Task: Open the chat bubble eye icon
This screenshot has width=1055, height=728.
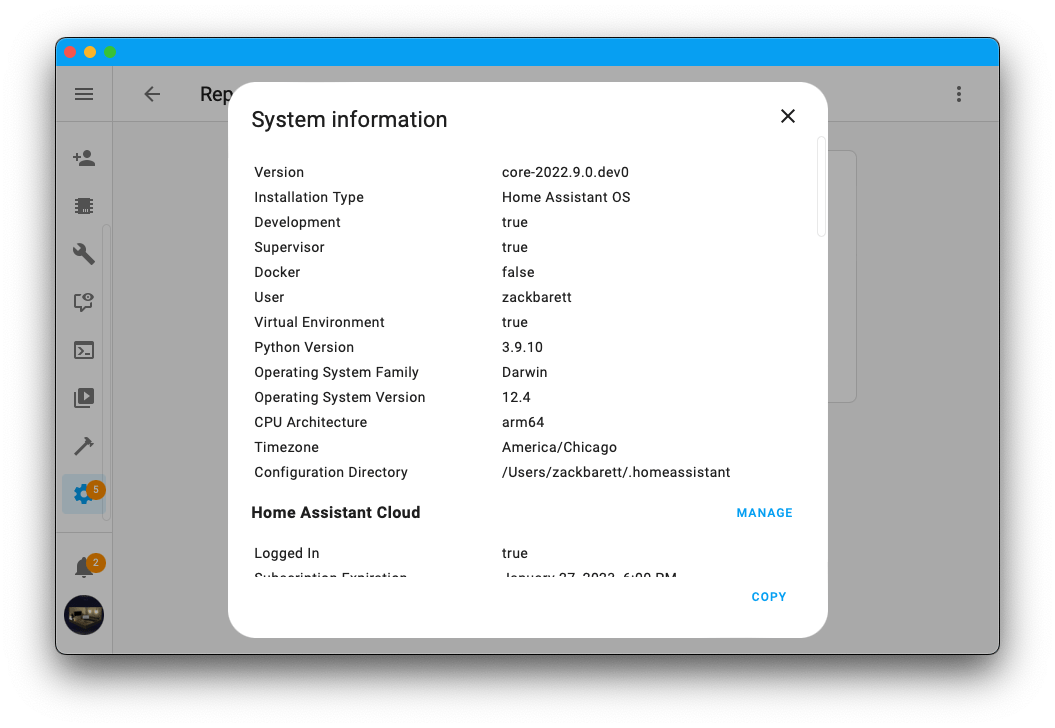Action: tap(84, 302)
